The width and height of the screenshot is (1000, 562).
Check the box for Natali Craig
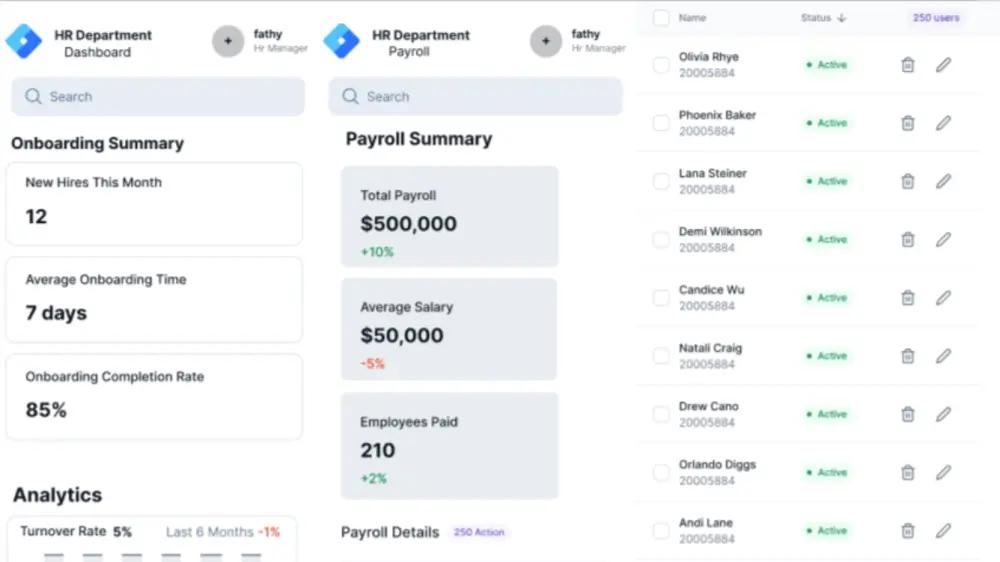661,356
